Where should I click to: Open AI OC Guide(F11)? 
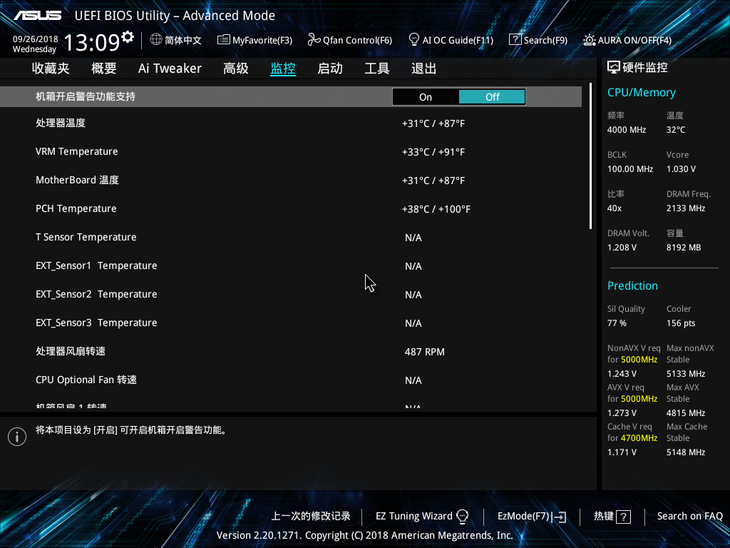[x=451, y=40]
